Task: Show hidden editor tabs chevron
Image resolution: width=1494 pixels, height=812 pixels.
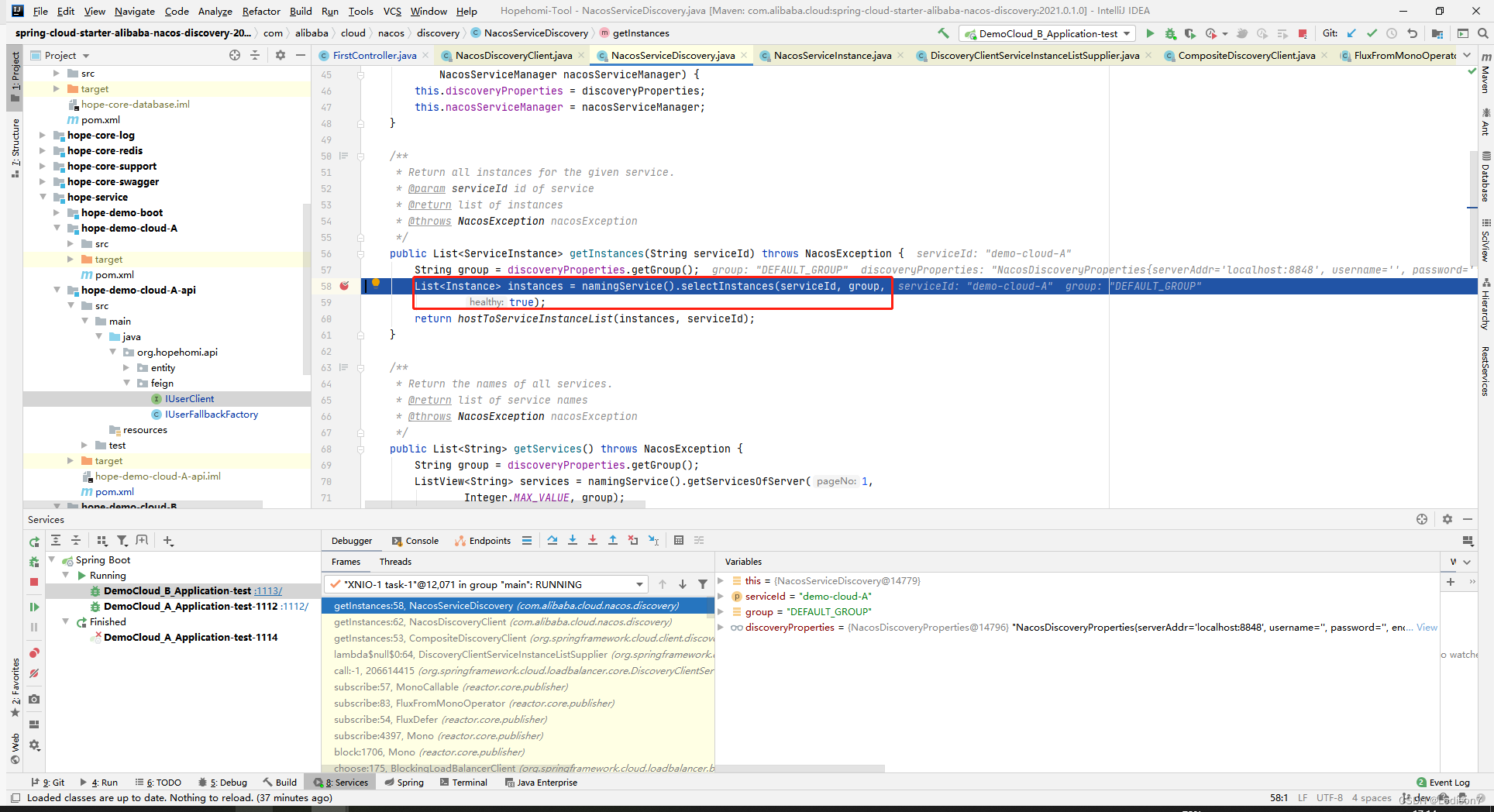Action: pyautogui.click(x=1467, y=55)
